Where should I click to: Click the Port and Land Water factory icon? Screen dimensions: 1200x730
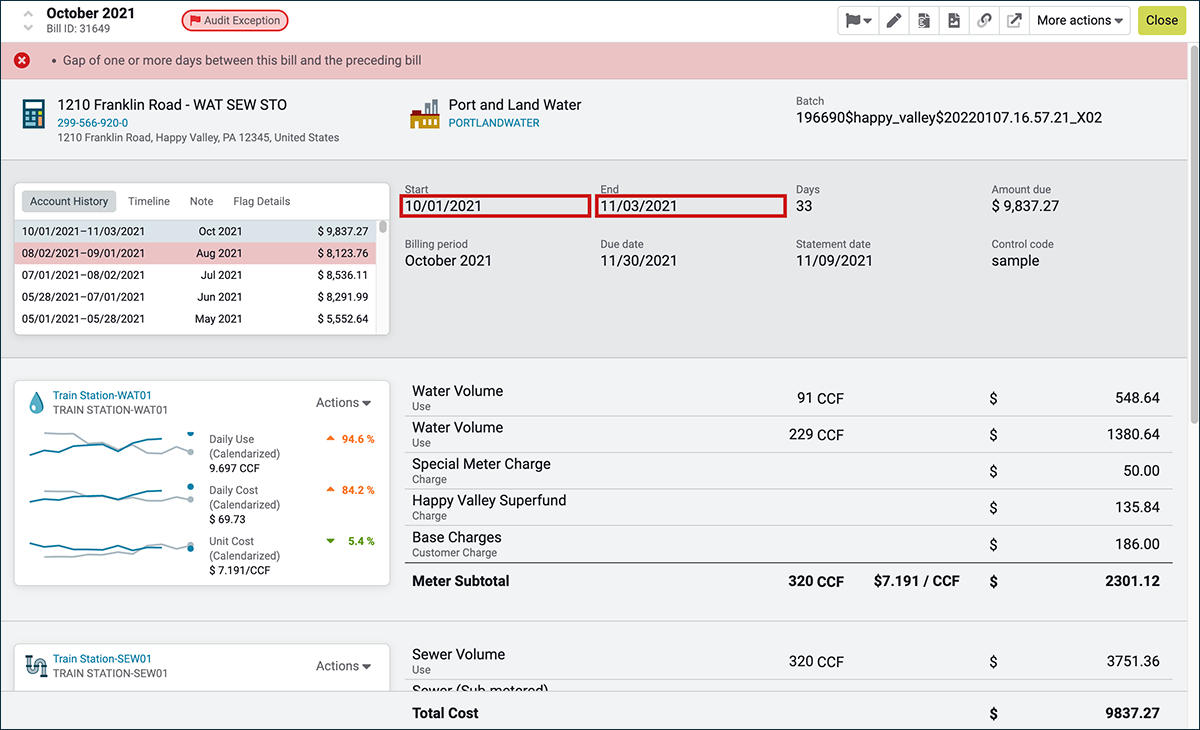425,114
